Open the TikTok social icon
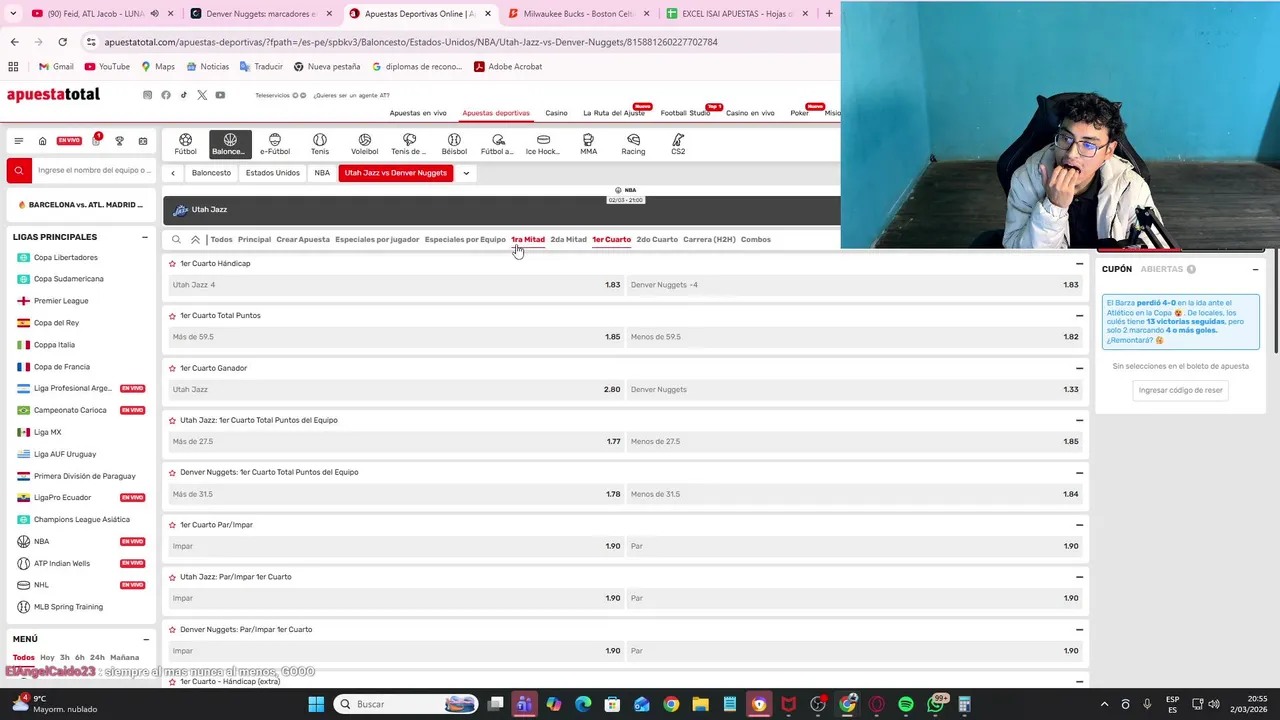The height and width of the screenshot is (720, 1280). (183, 95)
